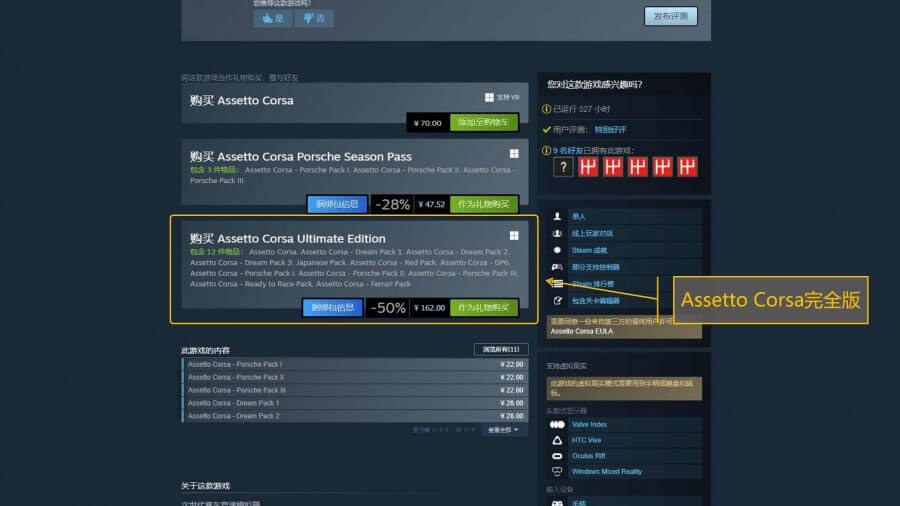Click Windows icon on Ultimate Edition box
The image size is (900, 506).
514,236
